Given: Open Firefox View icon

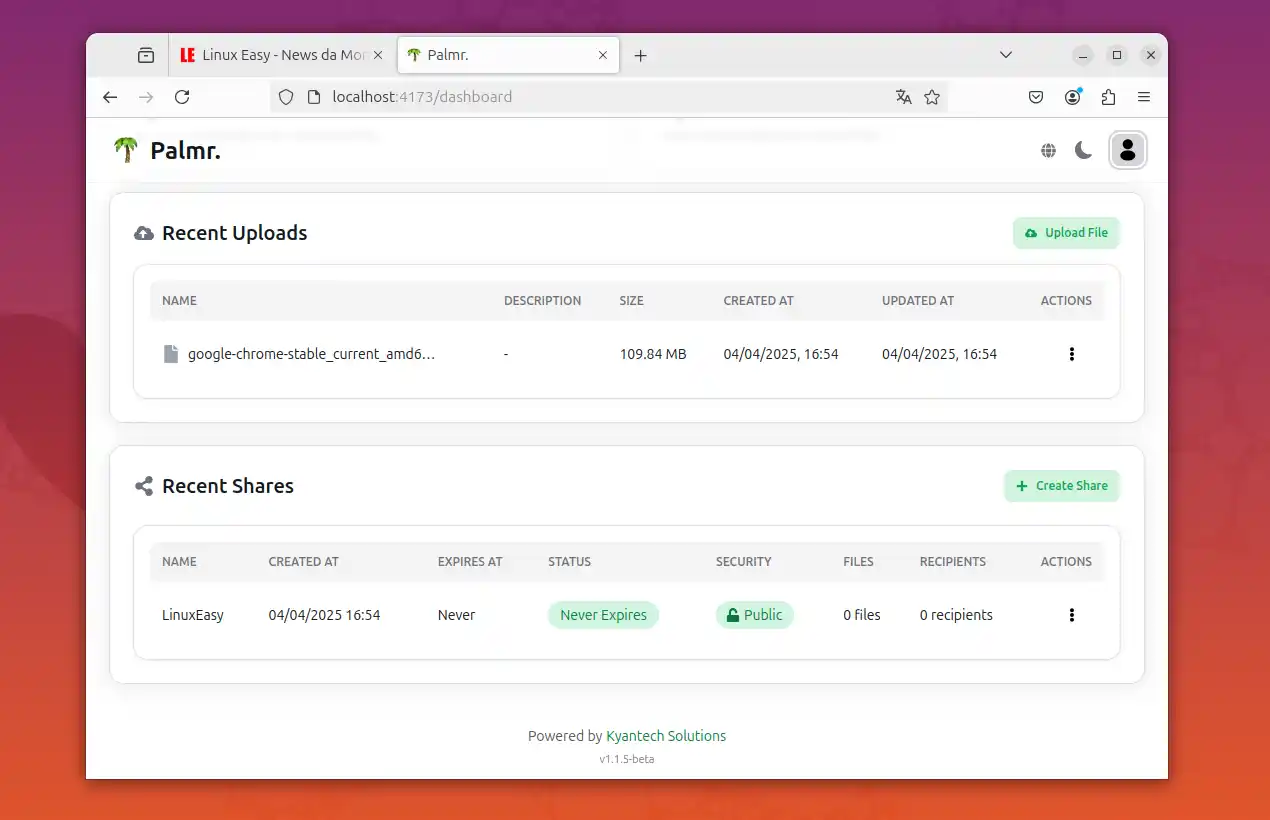Looking at the screenshot, I should (146, 55).
